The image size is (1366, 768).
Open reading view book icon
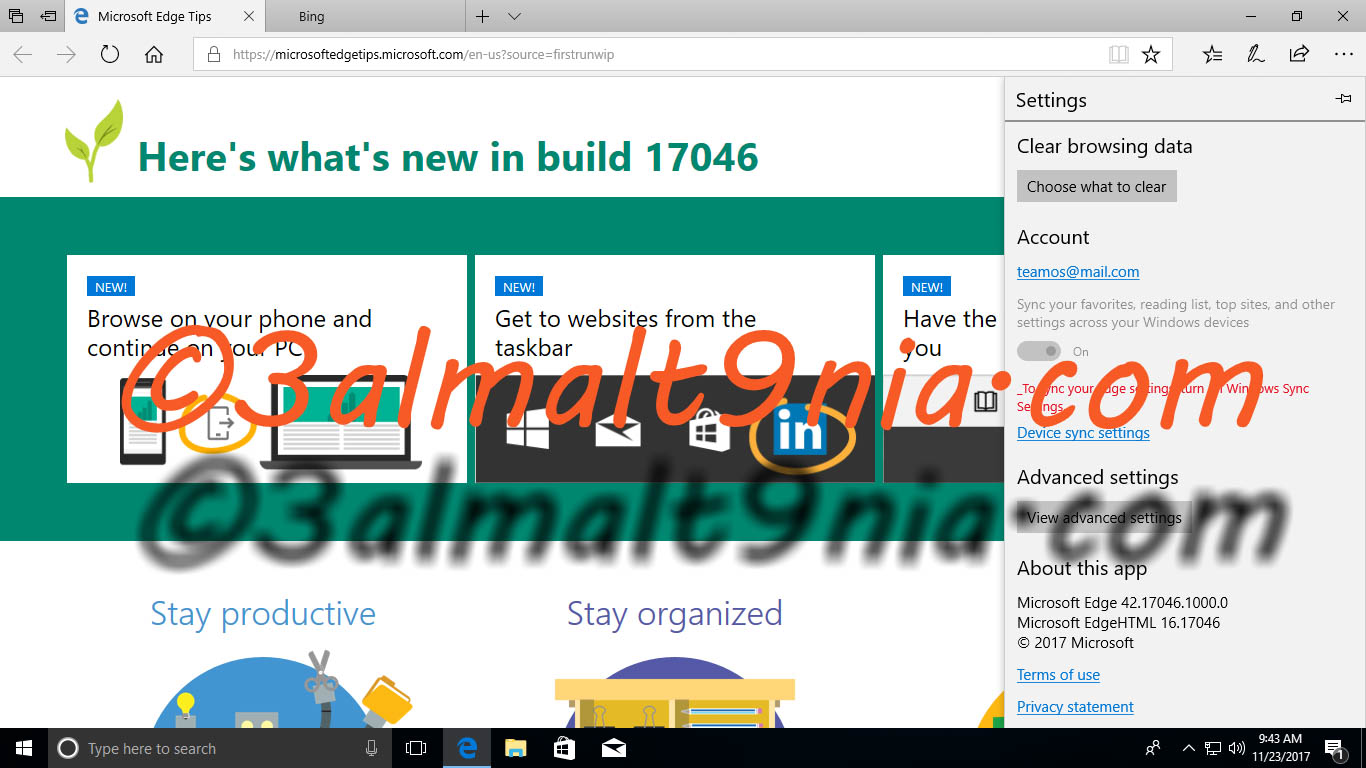pyautogui.click(x=1119, y=55)
